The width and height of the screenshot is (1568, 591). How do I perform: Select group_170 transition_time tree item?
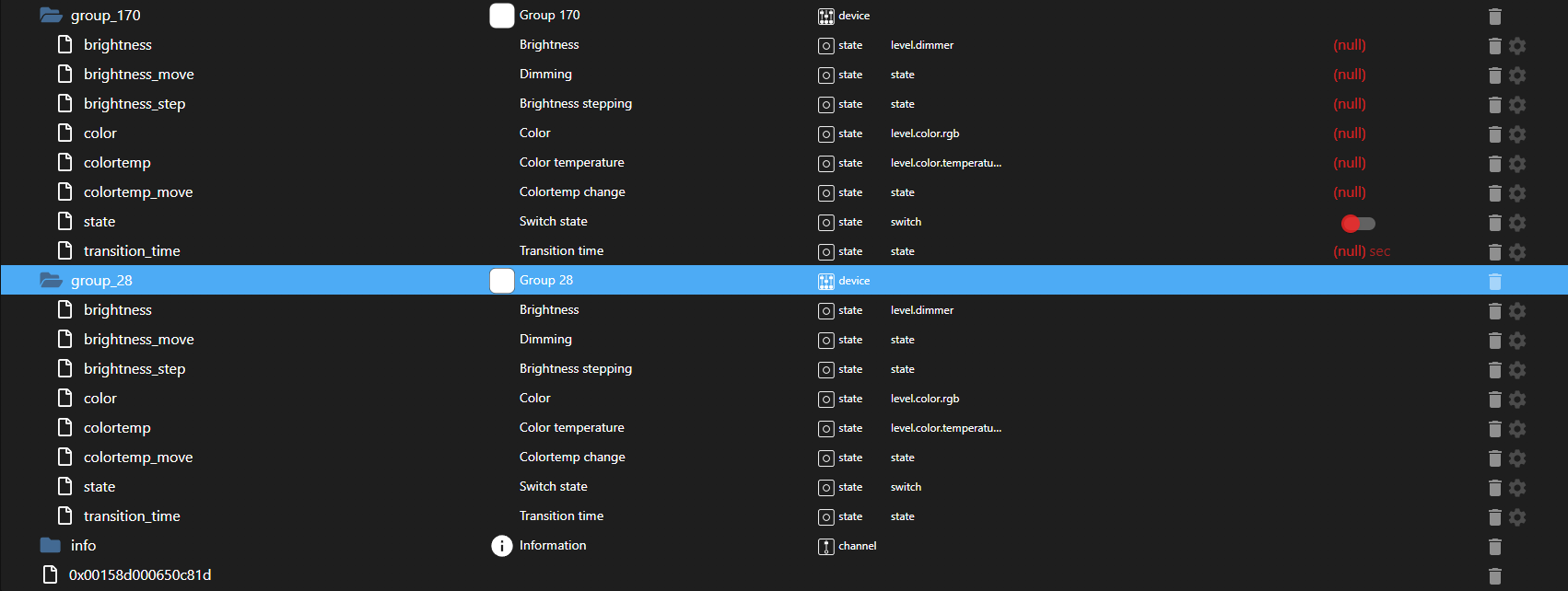coord(132,251)
